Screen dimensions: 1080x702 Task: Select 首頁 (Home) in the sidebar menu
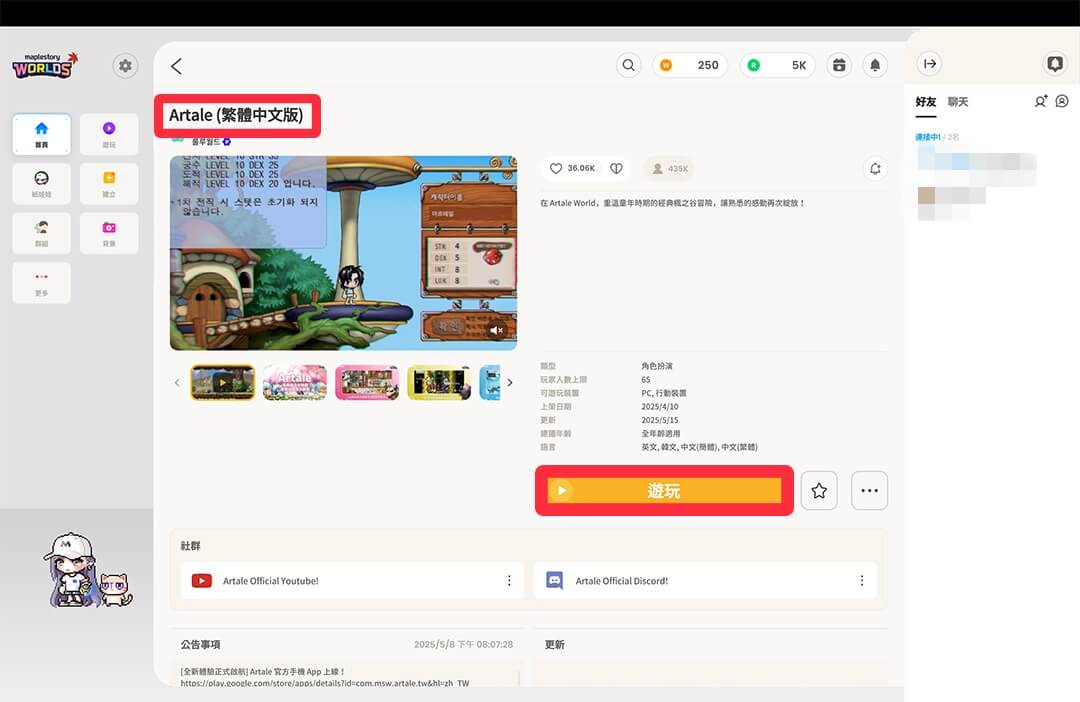click(41, 133)
